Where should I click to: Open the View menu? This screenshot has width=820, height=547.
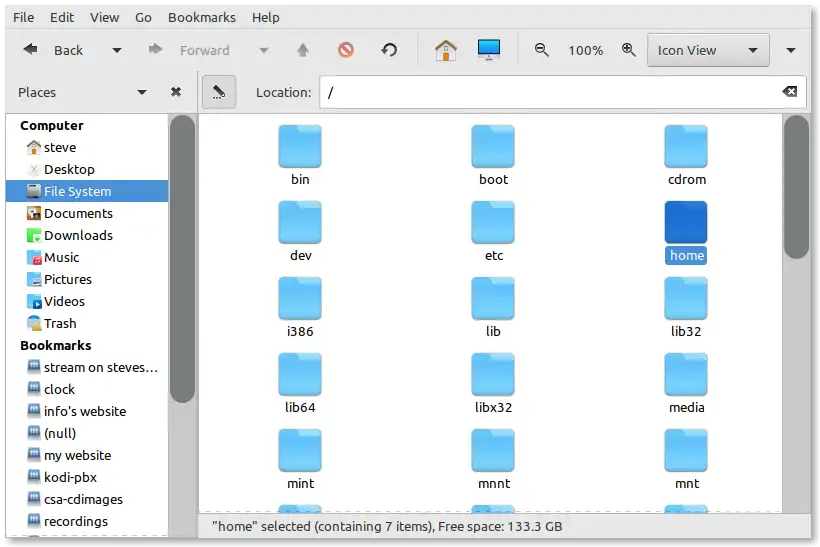(x=105, y=17)
